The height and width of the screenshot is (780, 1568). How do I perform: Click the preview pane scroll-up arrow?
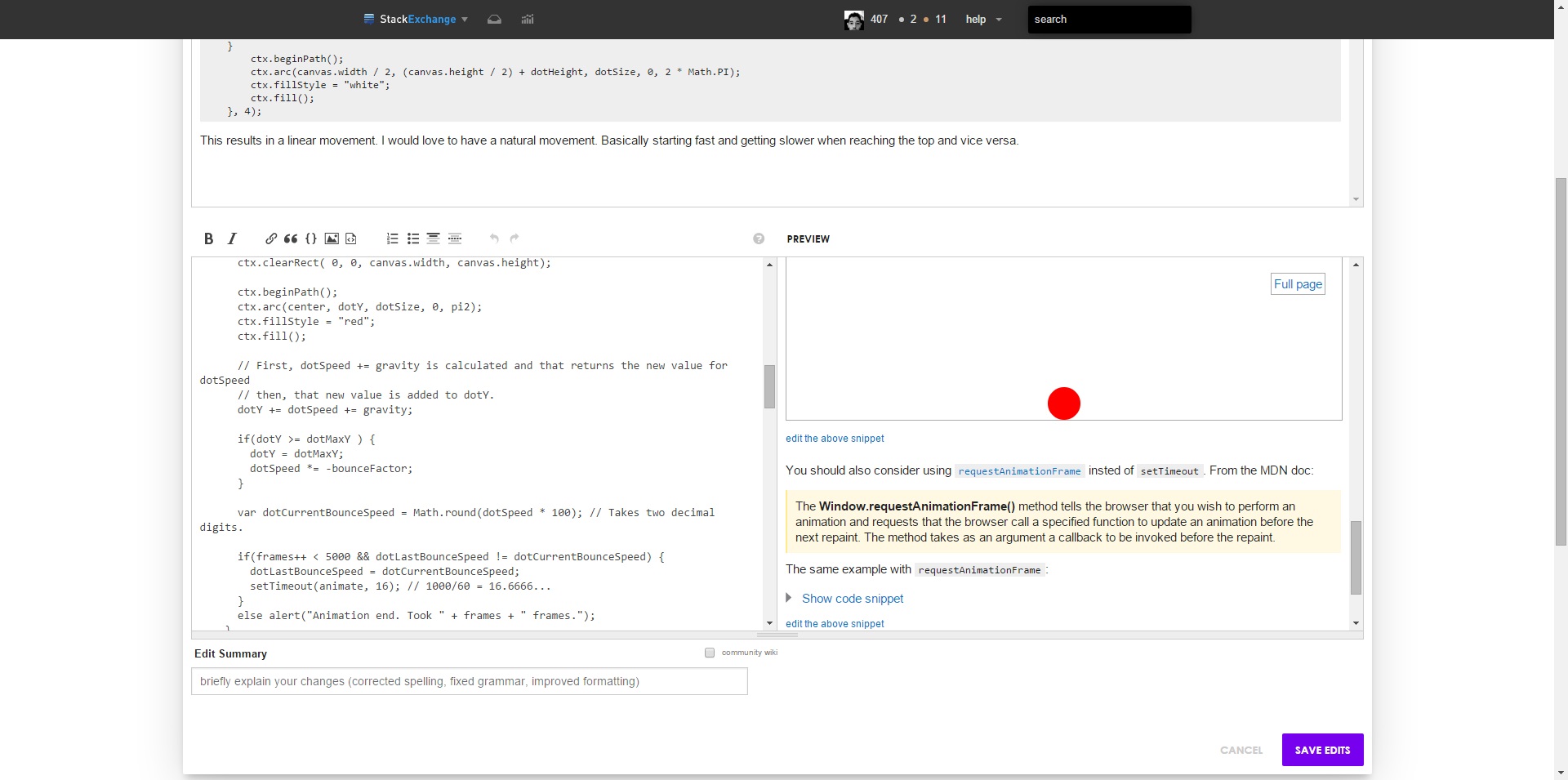pos(1356,265)
